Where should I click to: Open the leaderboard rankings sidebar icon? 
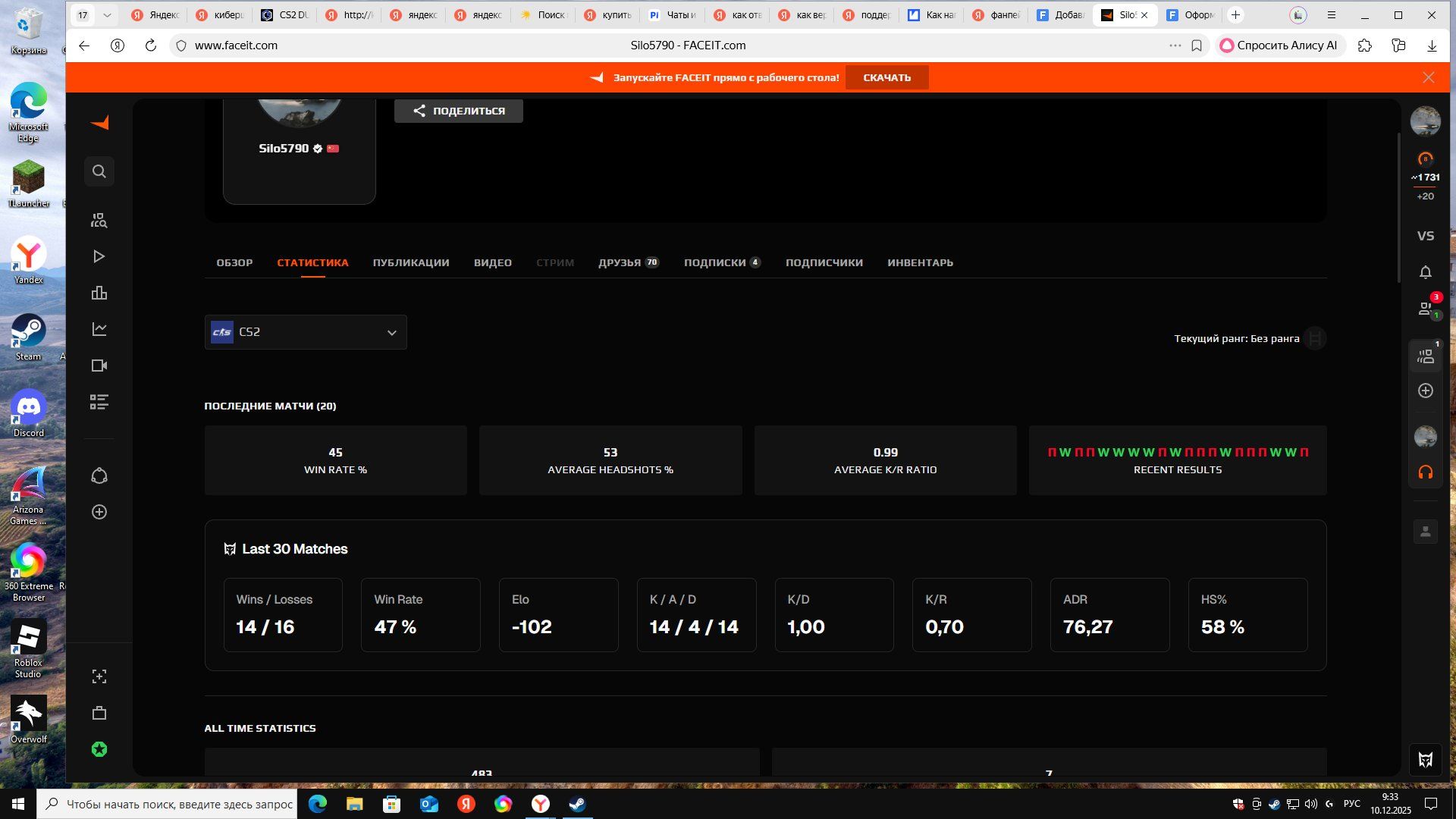[x=99, y=293]
